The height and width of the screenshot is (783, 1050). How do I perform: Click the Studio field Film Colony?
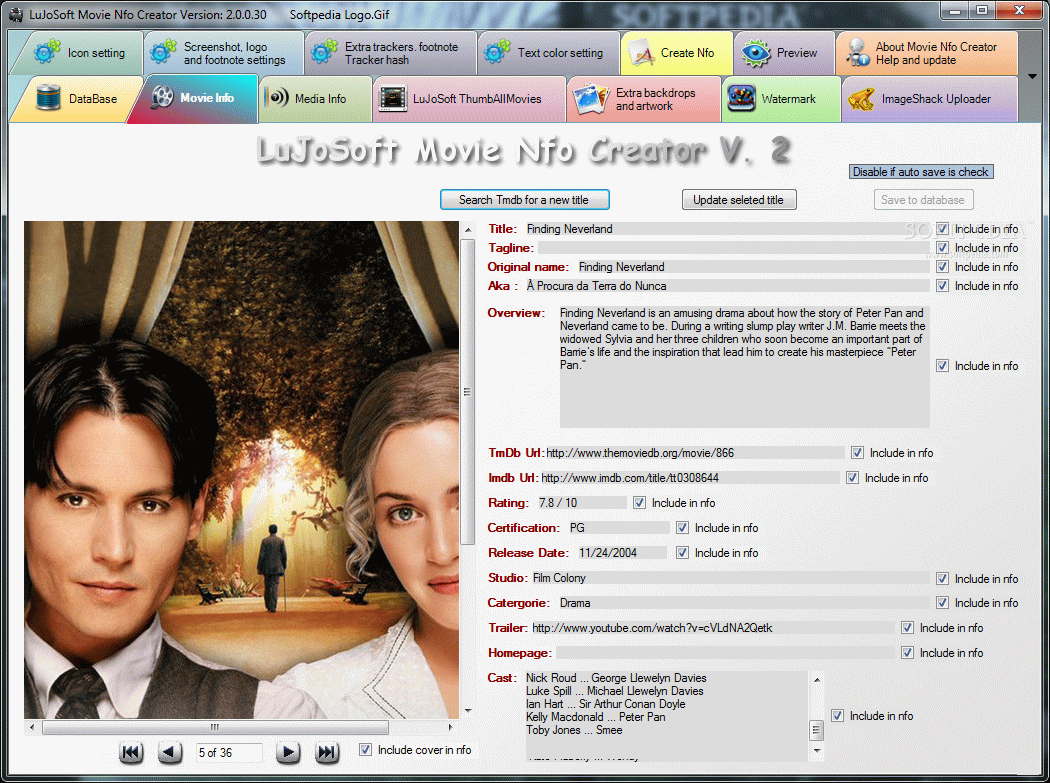point(731,578)
